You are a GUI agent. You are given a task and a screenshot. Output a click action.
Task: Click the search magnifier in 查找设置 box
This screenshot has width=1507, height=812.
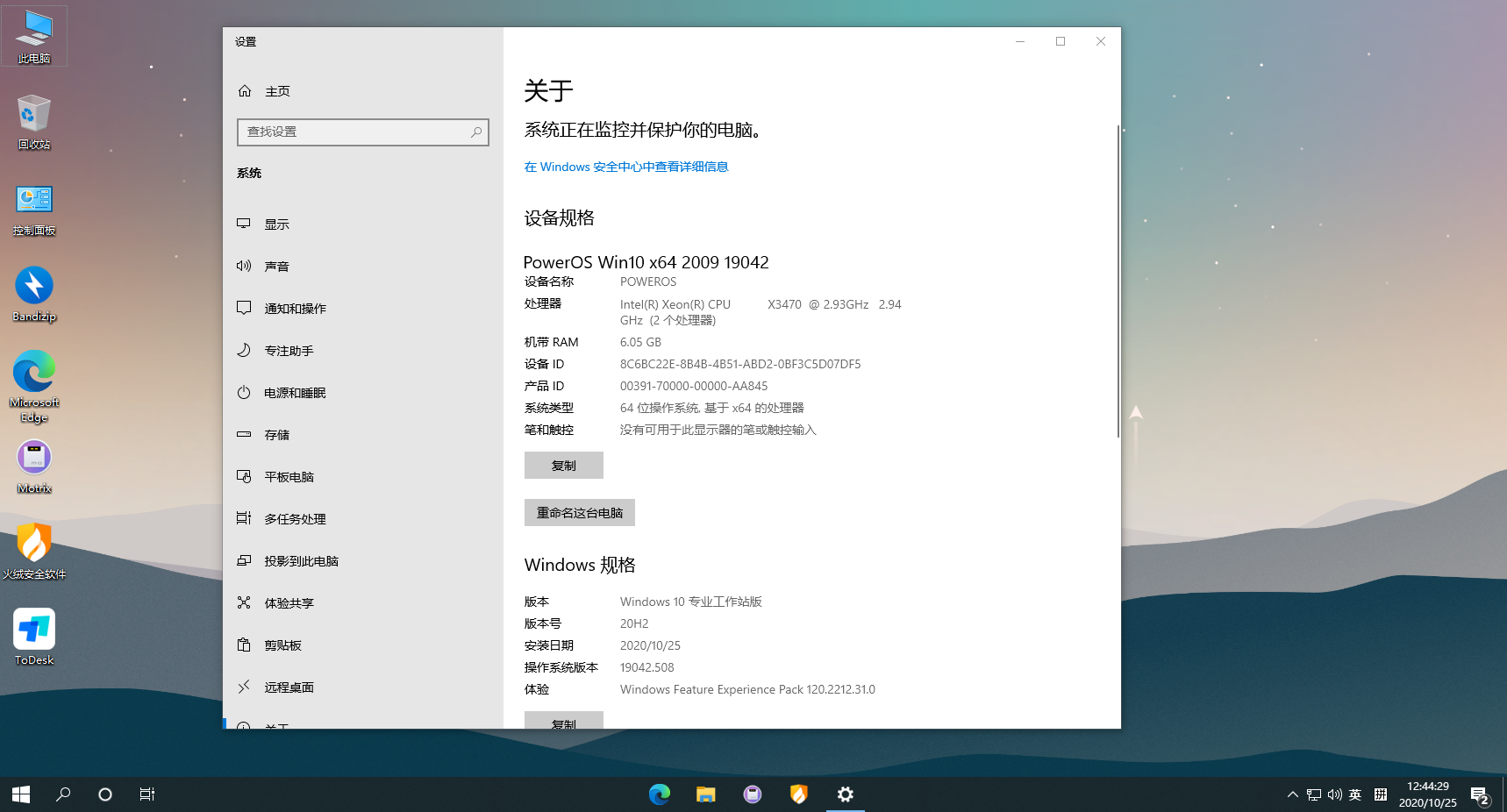point(476,132)
